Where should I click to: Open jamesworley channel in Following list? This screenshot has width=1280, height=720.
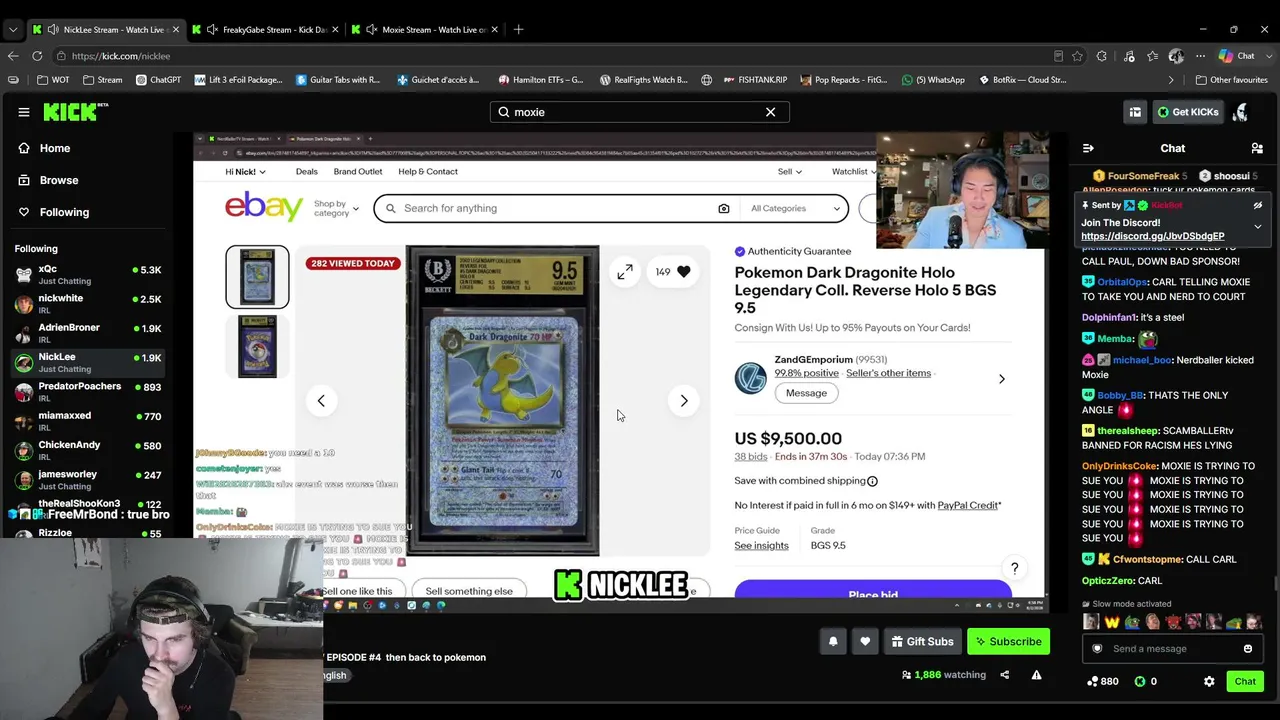coord(87,479)
